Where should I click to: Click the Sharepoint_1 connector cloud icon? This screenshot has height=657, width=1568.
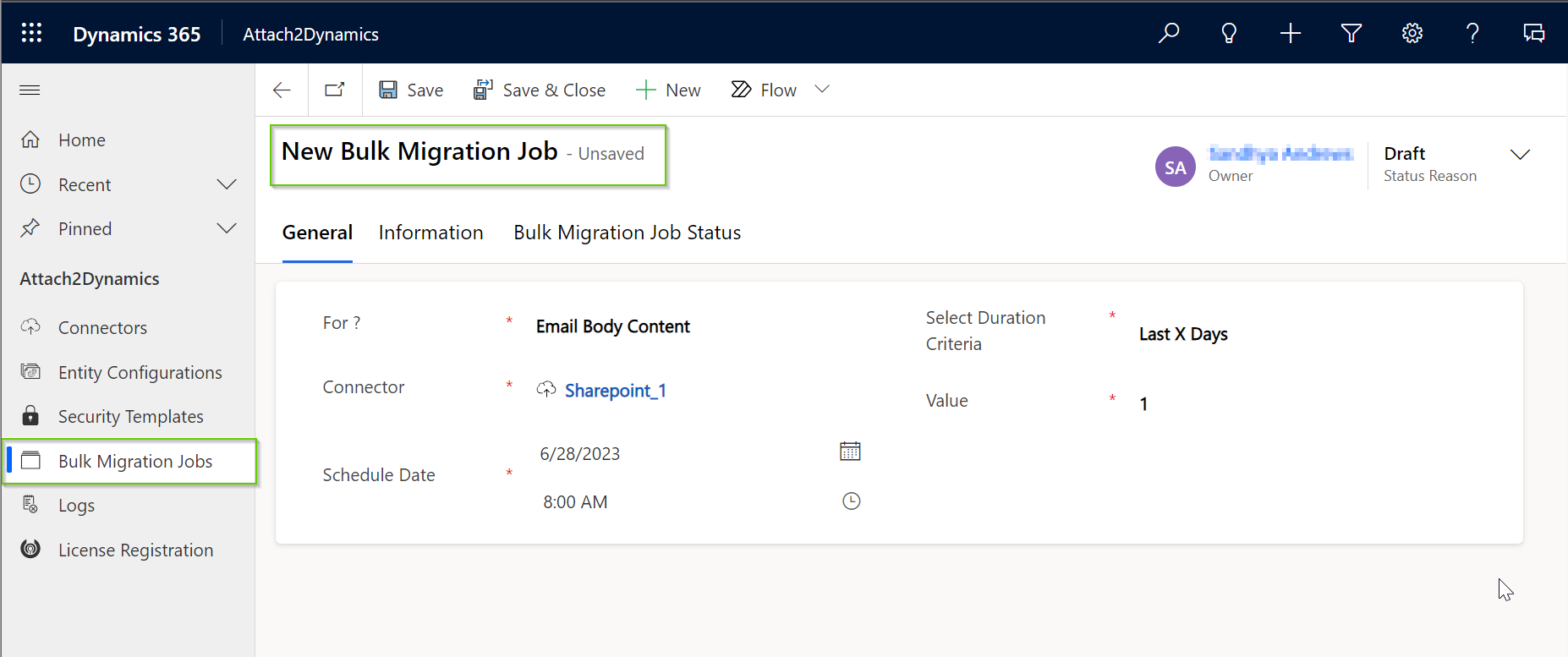pos(546,389)
